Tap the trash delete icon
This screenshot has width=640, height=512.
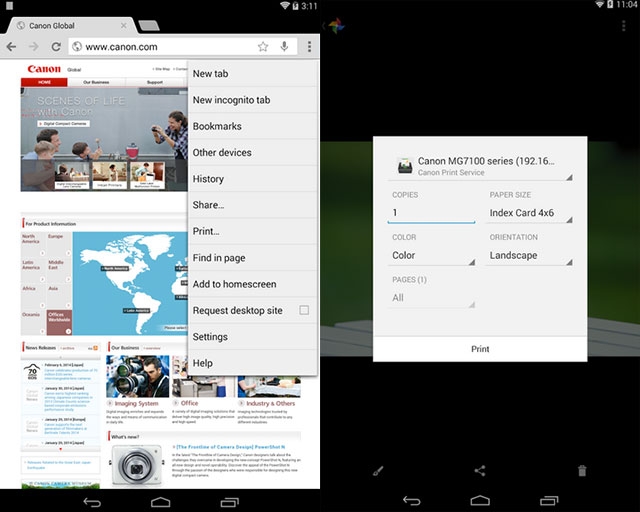[x=582, y=470]
